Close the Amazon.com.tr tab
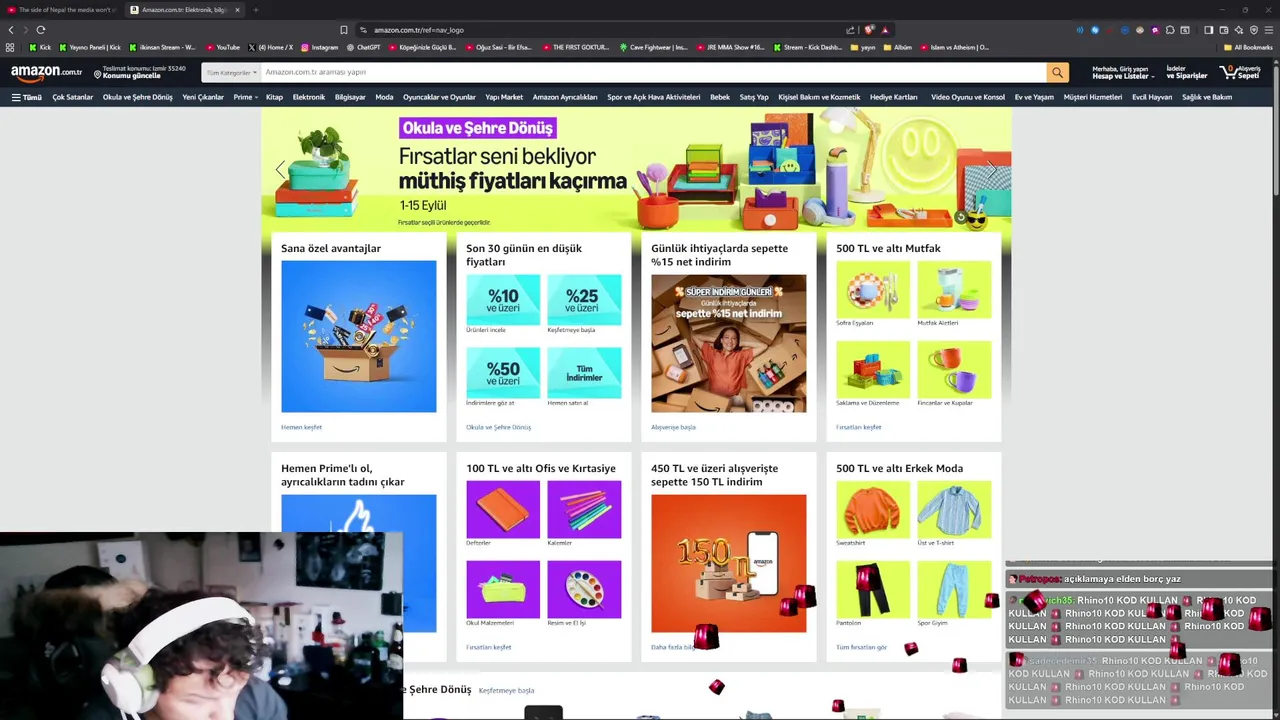The width and height of the screenshot is (1280, 720). [237, 10]
